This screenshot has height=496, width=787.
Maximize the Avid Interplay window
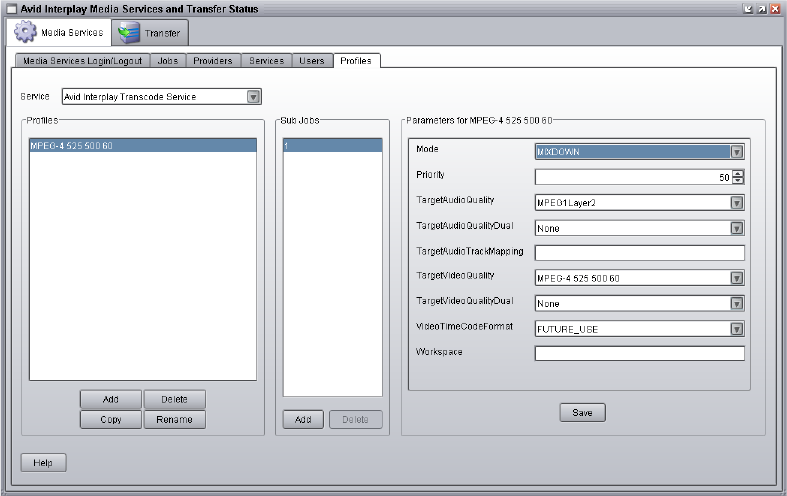pyautogui.click(x=762, y=9)
